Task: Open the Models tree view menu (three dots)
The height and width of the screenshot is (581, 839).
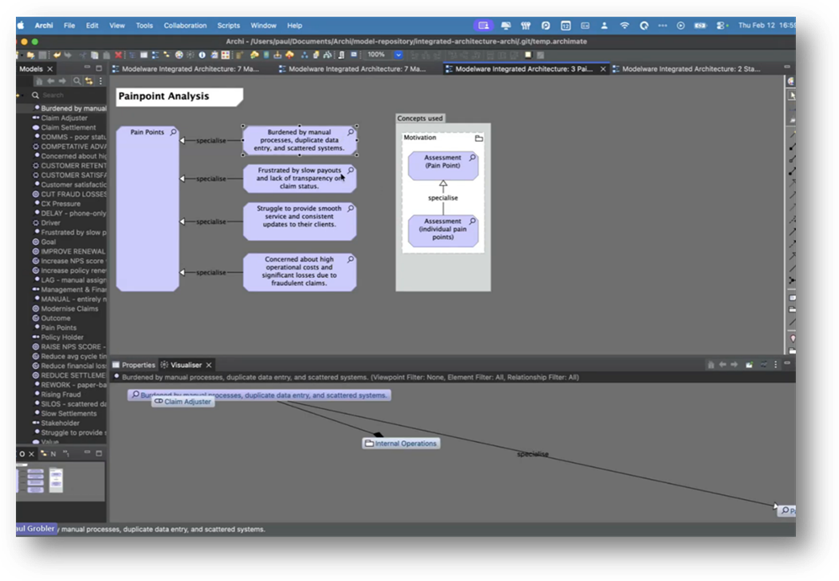Action: point(100,81)
